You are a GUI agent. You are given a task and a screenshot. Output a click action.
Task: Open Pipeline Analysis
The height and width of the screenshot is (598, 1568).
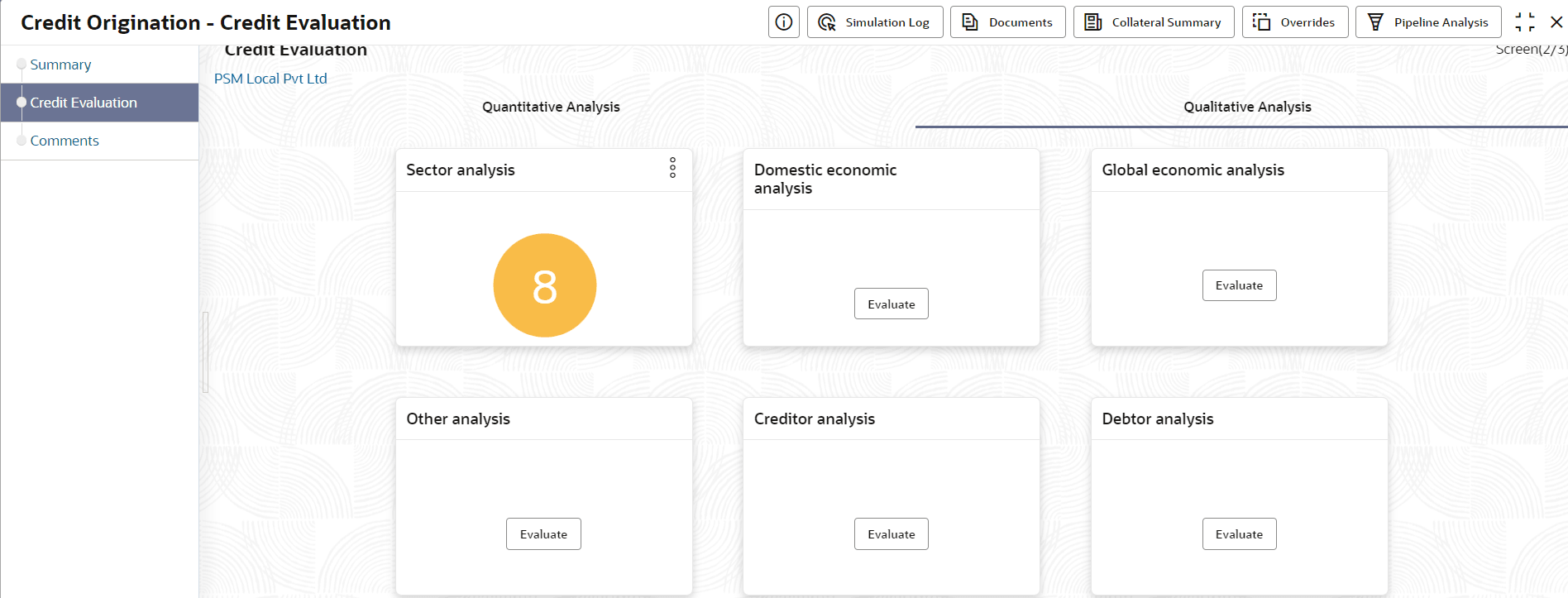pyautogui.click(x=1428, y=22)
